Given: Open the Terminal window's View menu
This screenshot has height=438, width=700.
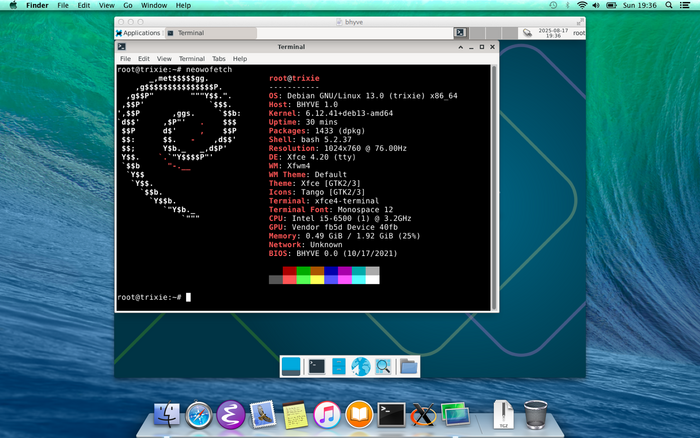Looking at the screenshot, I should 164,58.
